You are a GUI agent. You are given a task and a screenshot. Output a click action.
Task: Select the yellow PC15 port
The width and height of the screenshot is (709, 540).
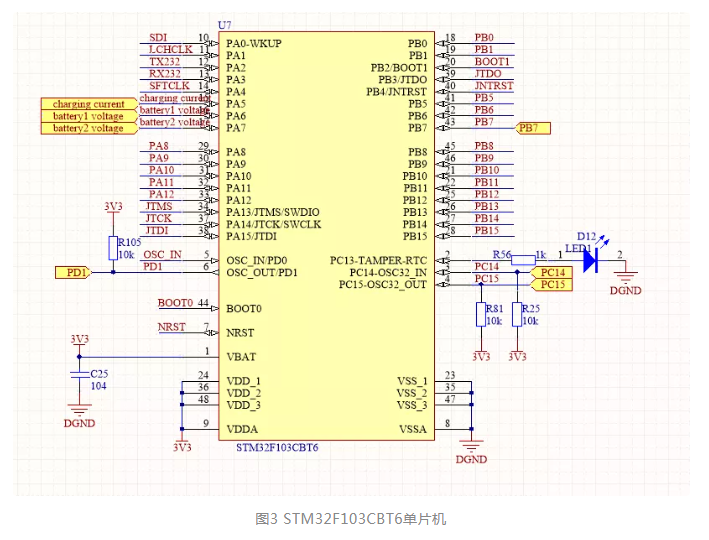pyautogui.click(x=551, y=285)
